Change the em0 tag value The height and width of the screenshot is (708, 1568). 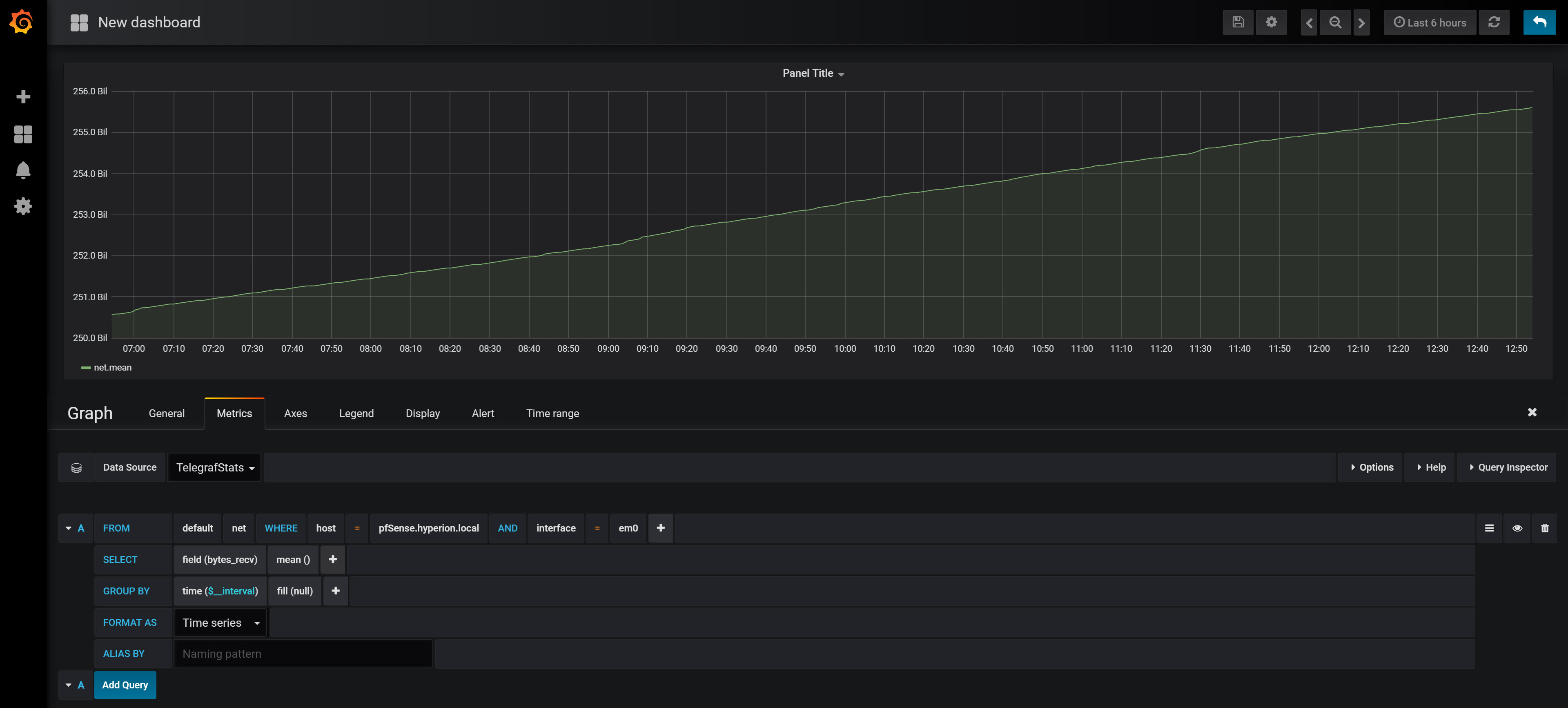pyautogui.click(x=628, y=528)
